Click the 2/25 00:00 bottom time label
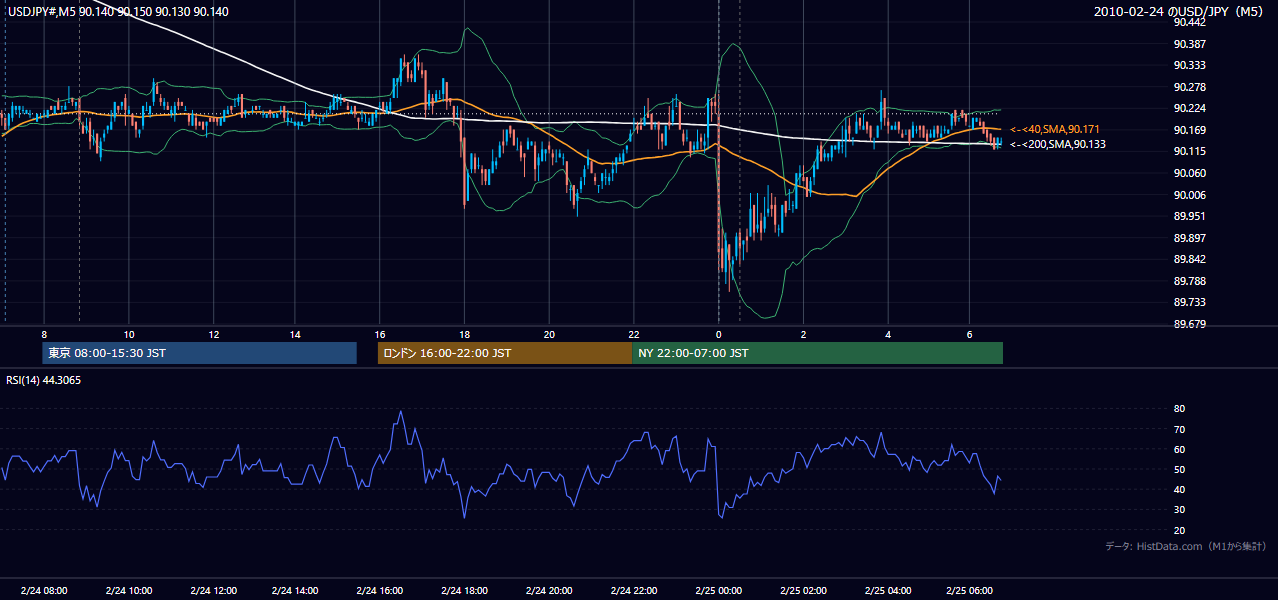 pyautogui.click(x=718, y=590)
